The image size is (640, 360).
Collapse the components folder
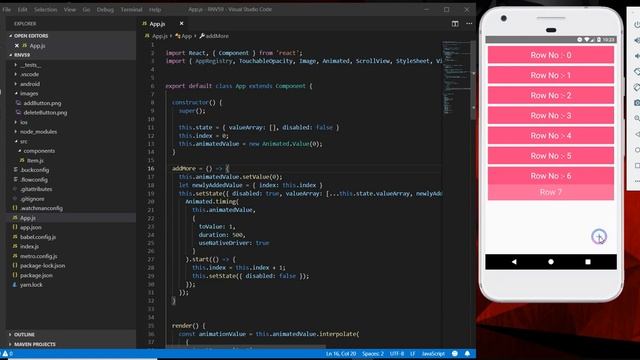coord(39,151)
